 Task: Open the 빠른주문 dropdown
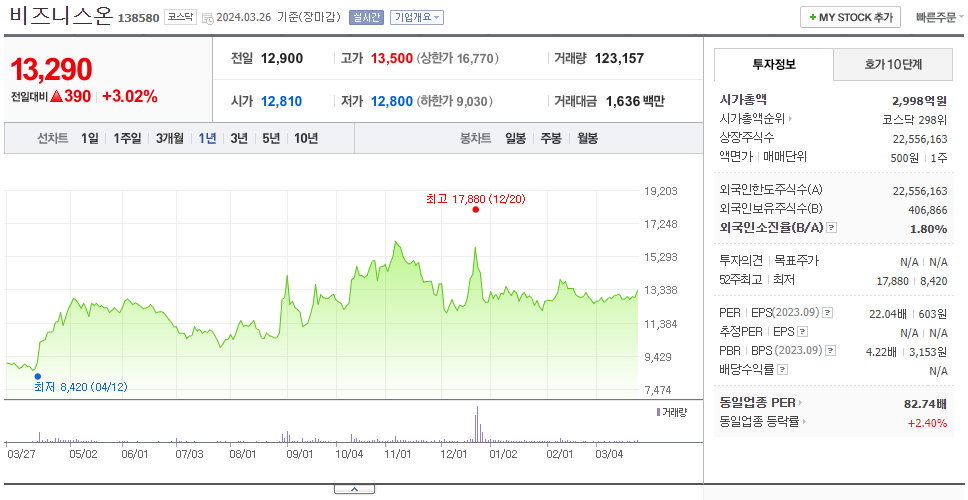point(940,17)
